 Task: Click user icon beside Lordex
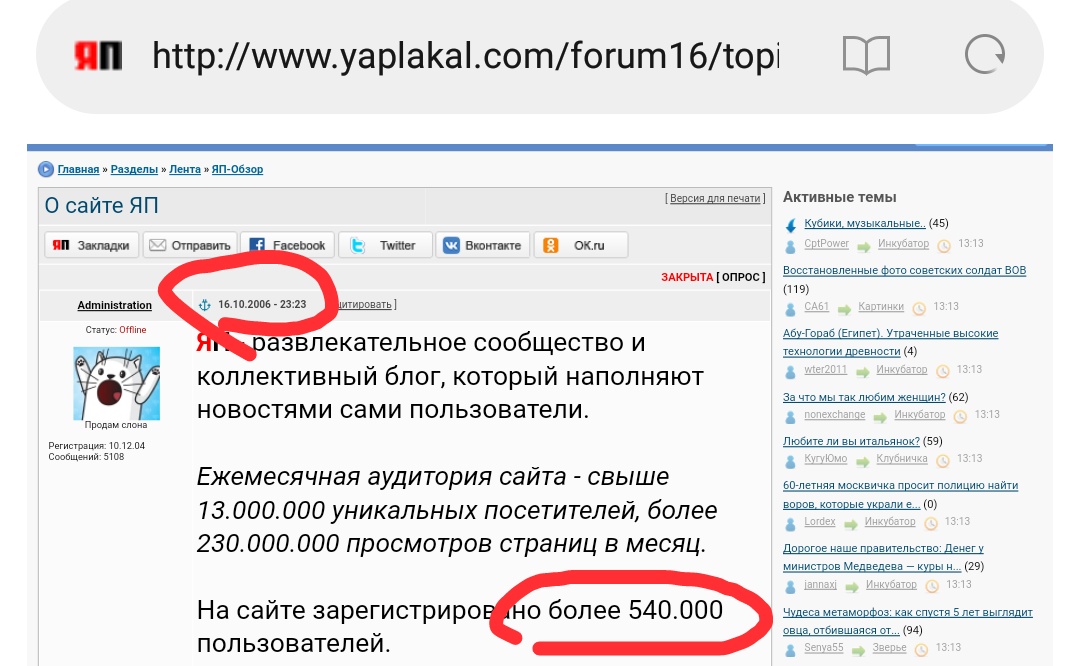[790, 524]
